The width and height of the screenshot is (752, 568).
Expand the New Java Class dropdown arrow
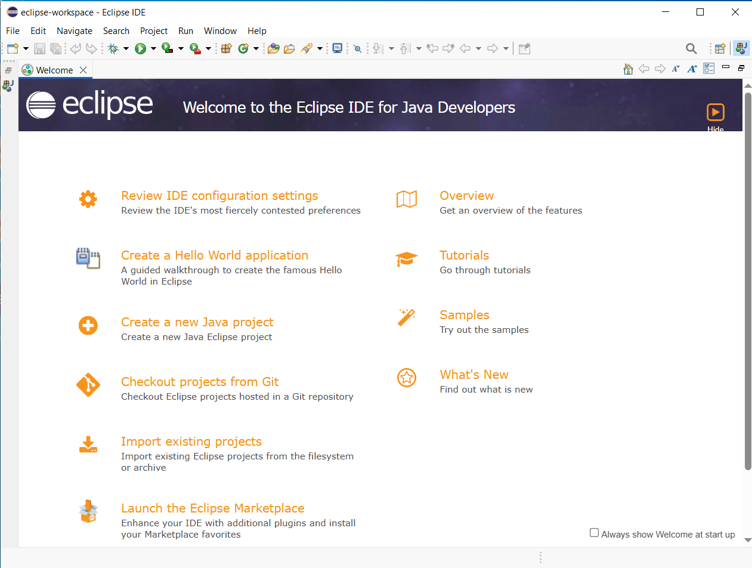click(256, 48)
